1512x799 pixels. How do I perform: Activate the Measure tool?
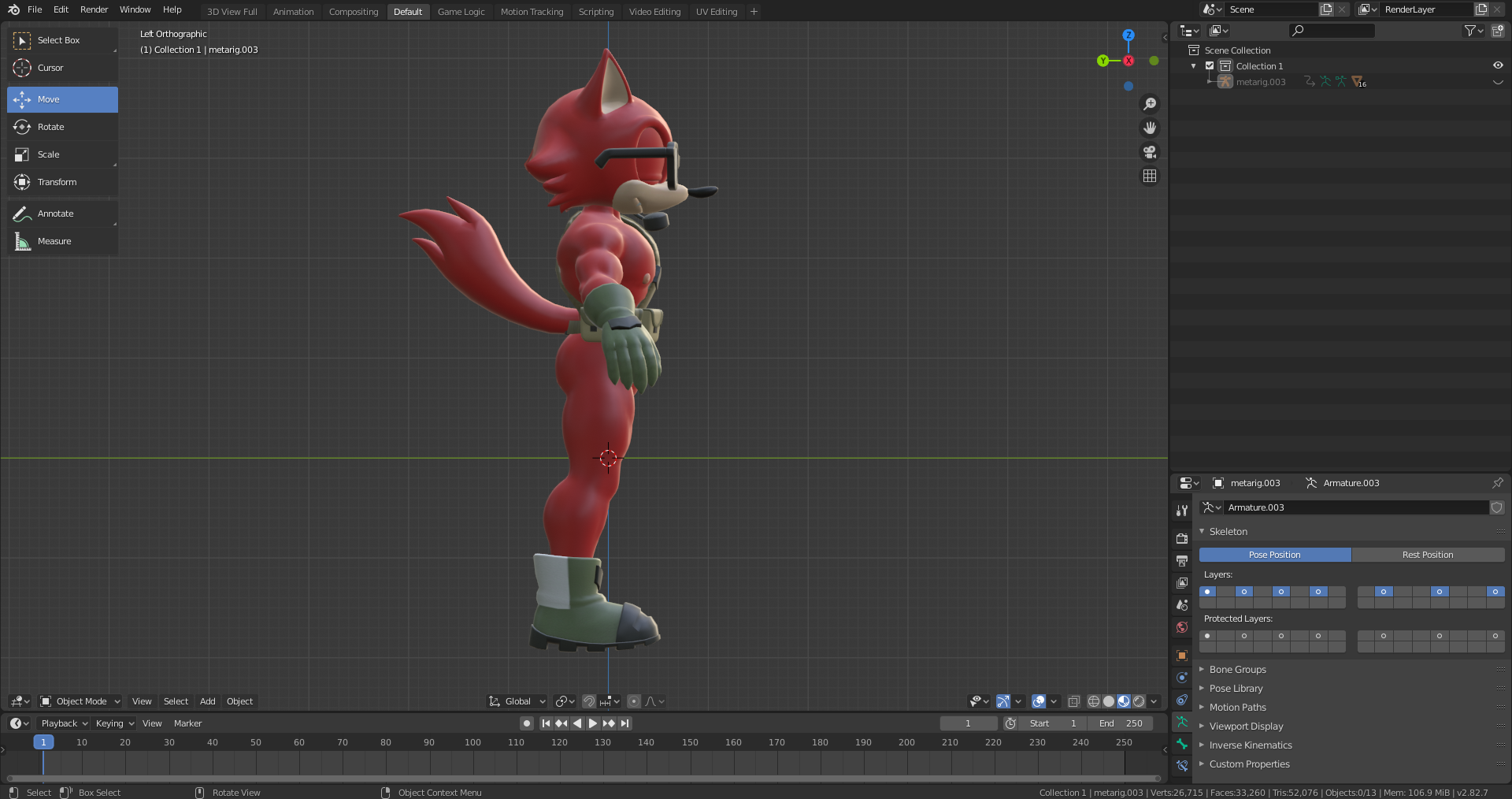coord(62,241)
